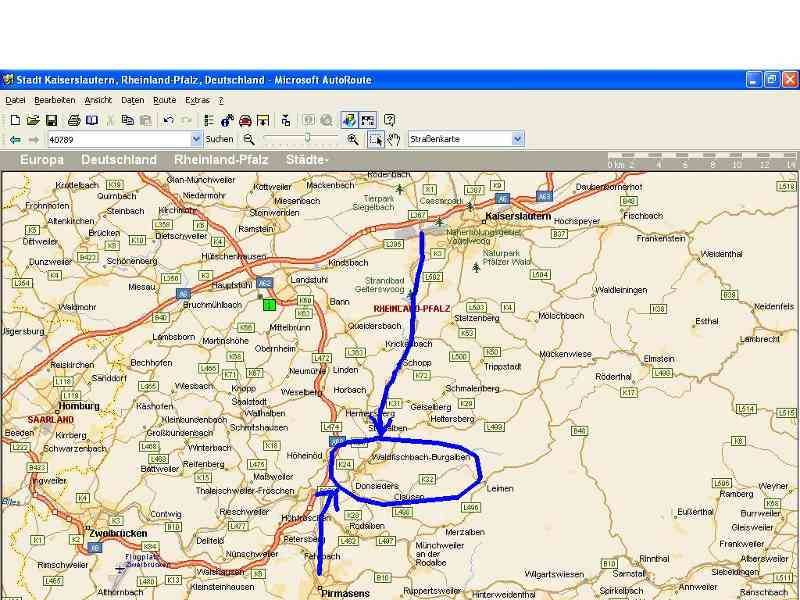The width and height of the screenshot is (800, 600).
Task: Click the search field containing 40789
Action: coord(119,139)
